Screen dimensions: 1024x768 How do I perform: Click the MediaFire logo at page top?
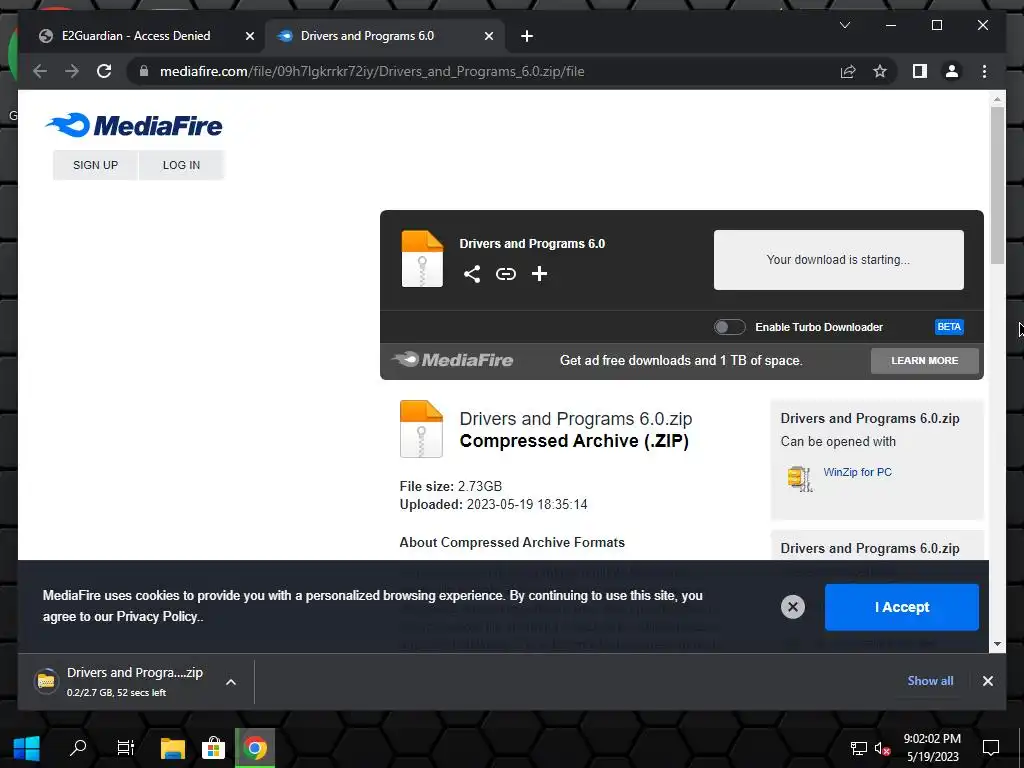pos(135,125)
